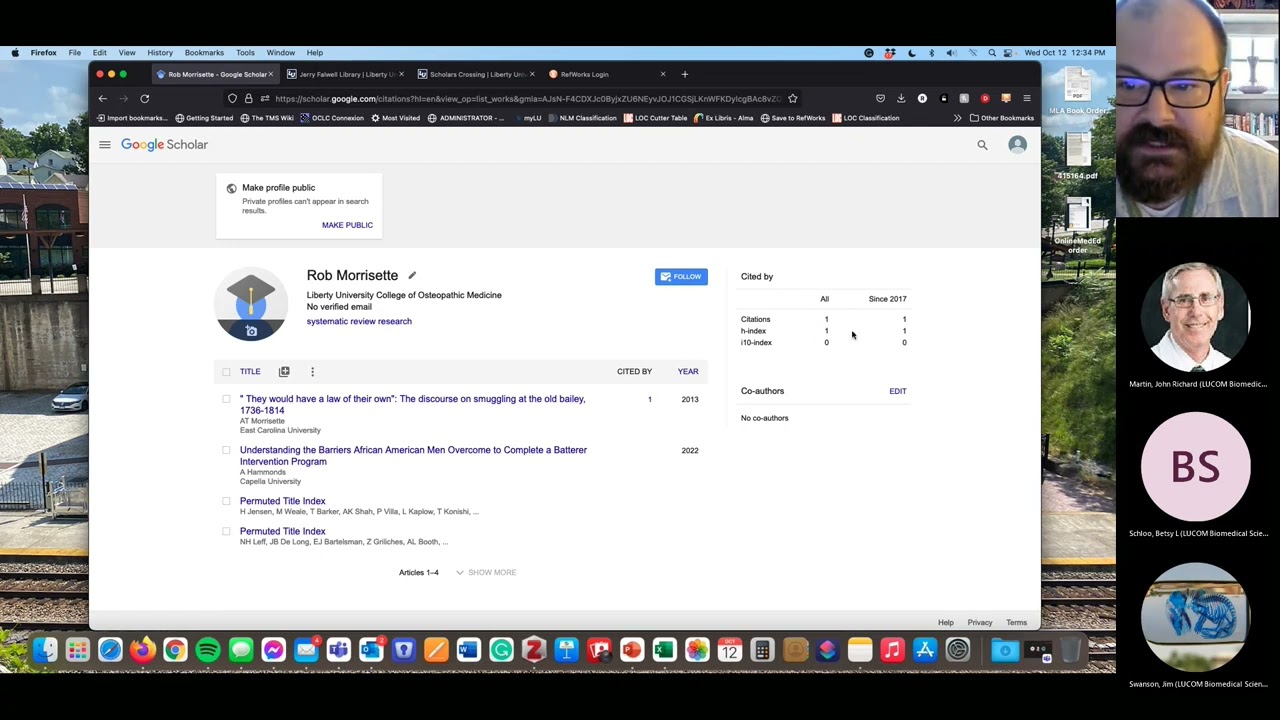Open Spotify from the Dock

(208, 651)
